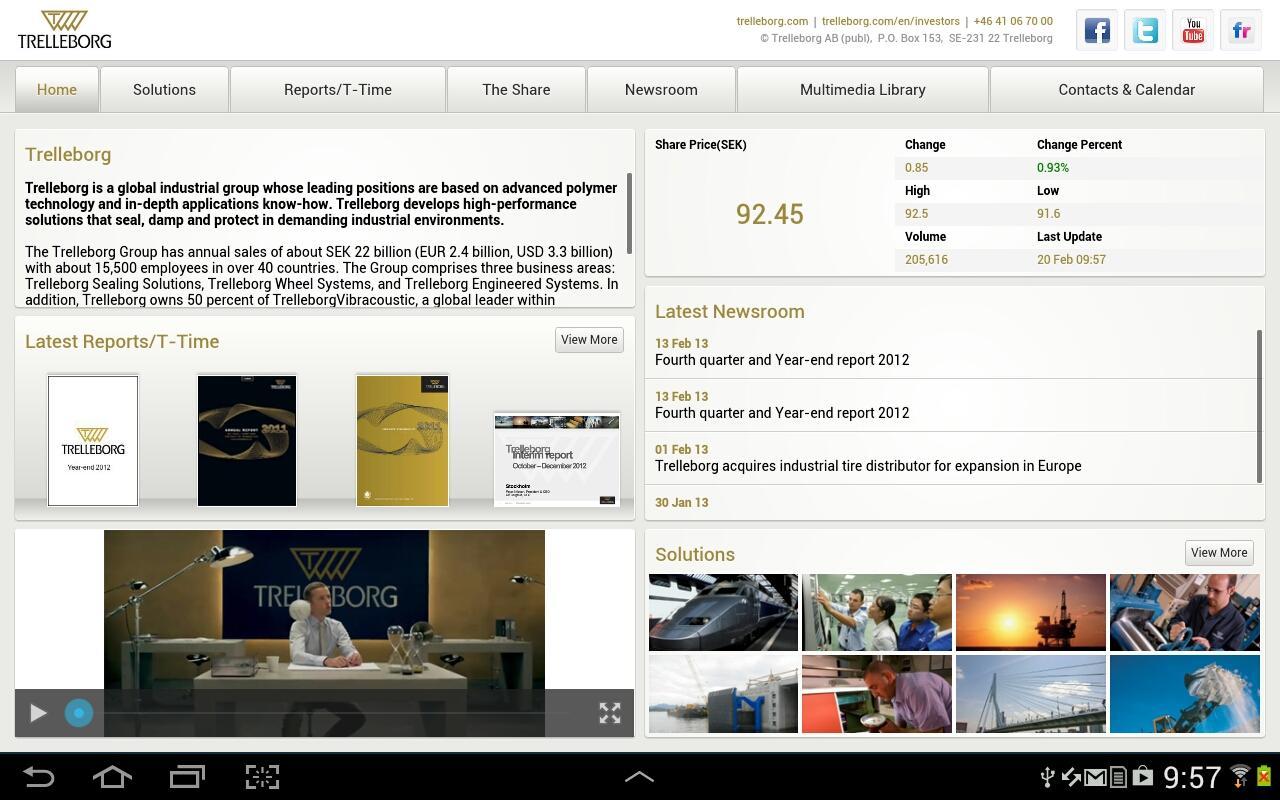Screen dimensions: 1280x800
Task: Tap the Wi-Fi status icon
Action: pyautogui.click(x=1240, y=777)
